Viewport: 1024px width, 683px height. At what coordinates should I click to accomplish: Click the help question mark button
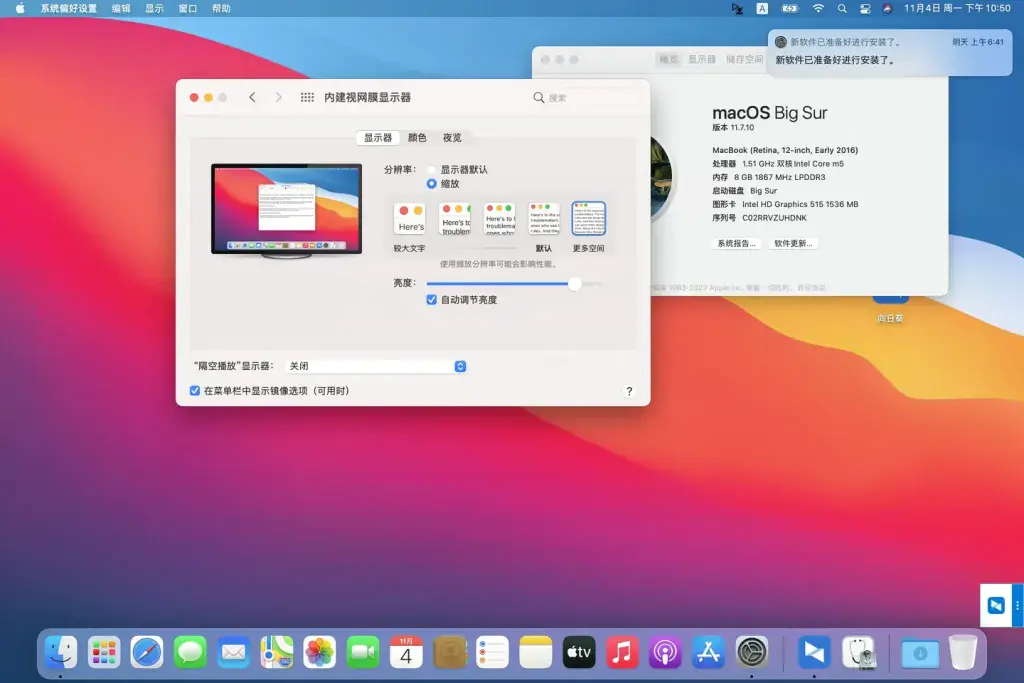(x=629, y=391)
